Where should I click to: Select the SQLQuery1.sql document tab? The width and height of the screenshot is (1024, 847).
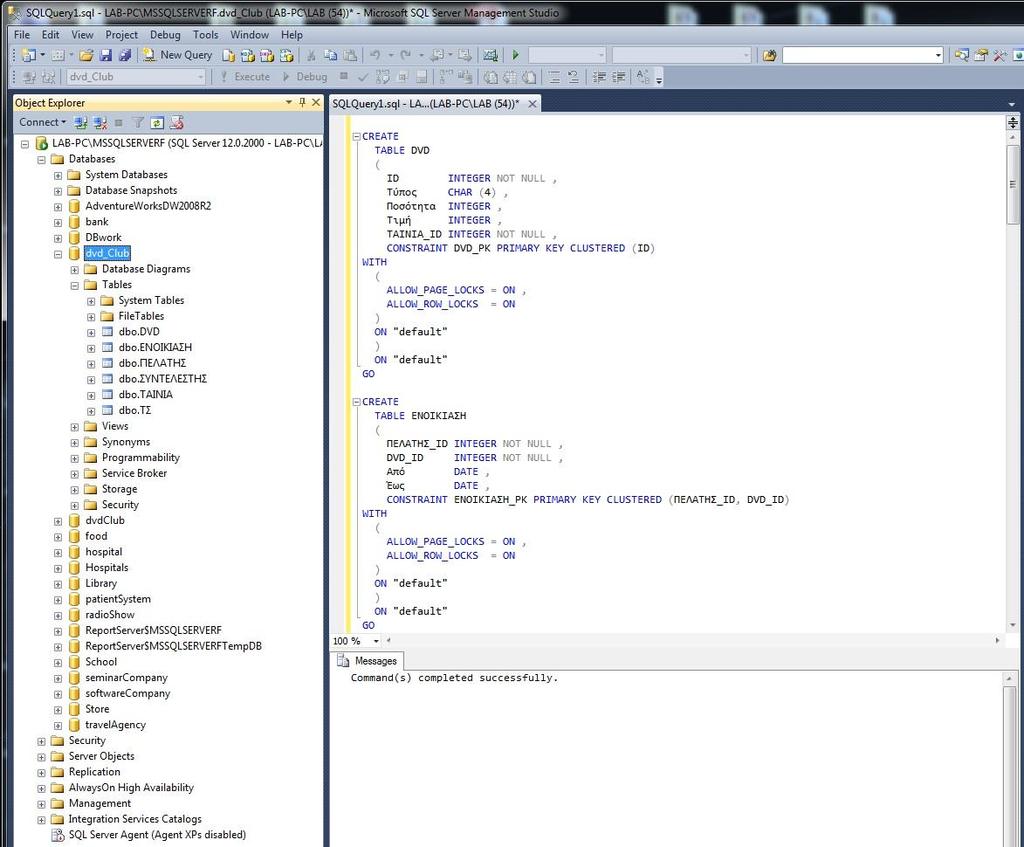point(426,104)
